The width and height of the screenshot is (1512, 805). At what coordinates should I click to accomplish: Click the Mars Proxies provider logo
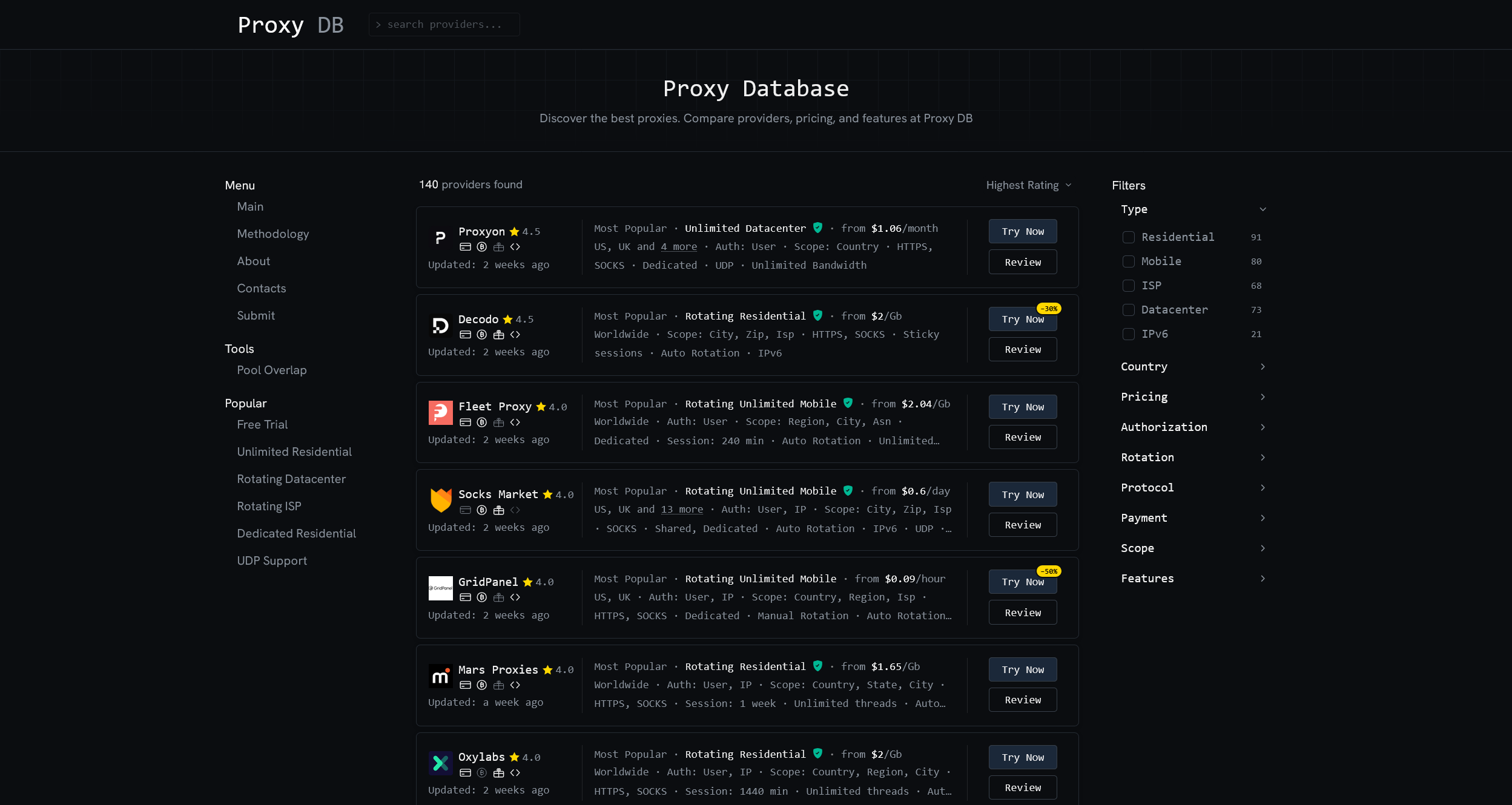click(440, 676)
